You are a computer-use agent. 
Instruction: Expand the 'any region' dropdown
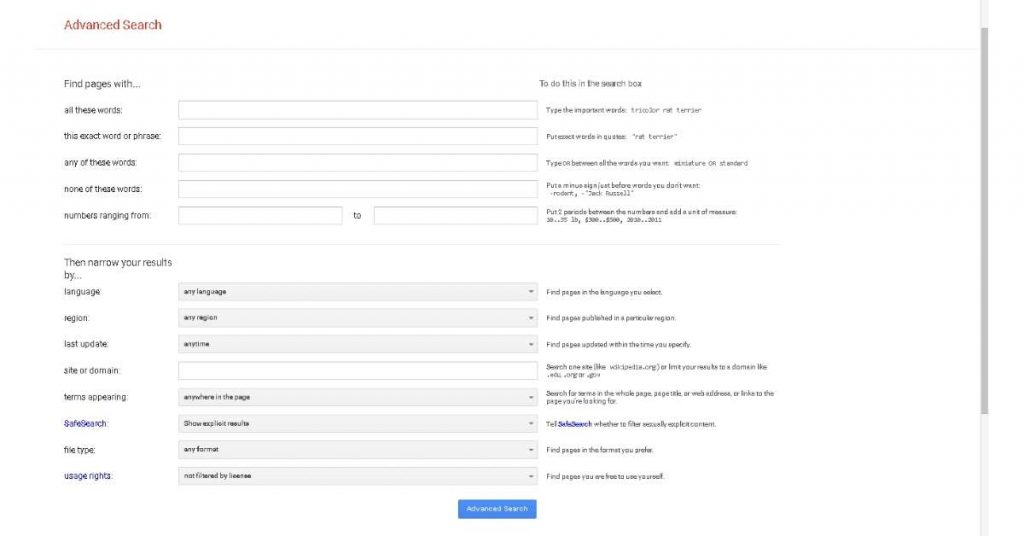pyautogui.click(x=357, y=318)
